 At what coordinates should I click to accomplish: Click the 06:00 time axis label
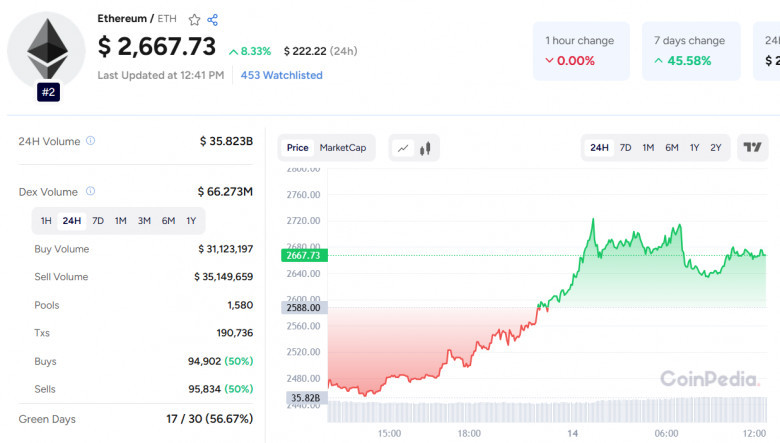(666, 434)
